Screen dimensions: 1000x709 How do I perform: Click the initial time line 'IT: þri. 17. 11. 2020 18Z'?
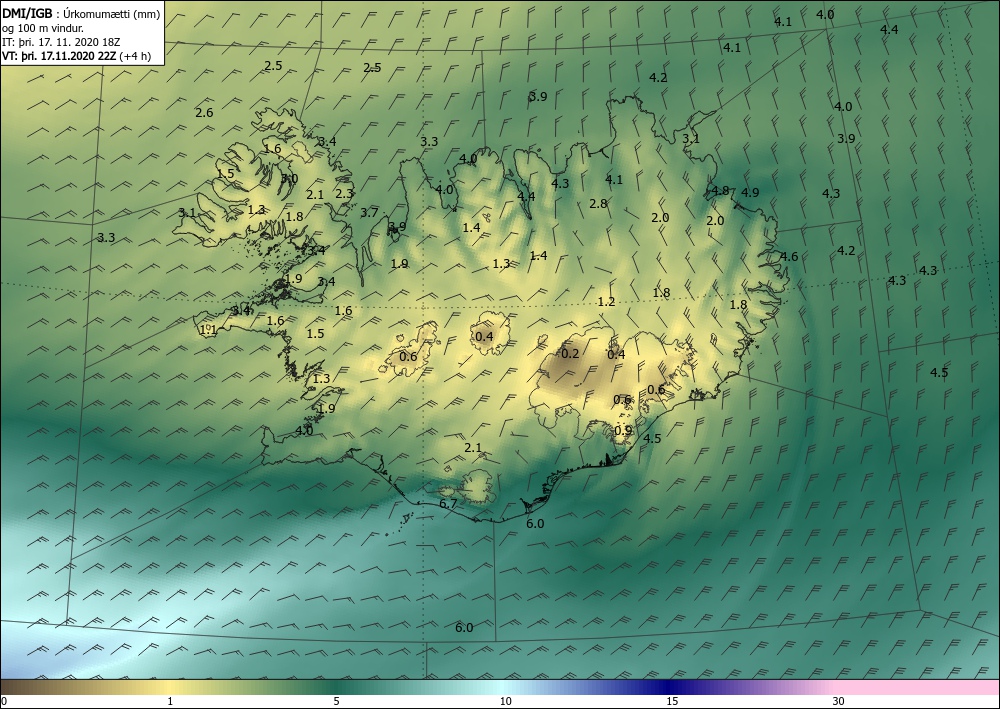coord(61,42)
